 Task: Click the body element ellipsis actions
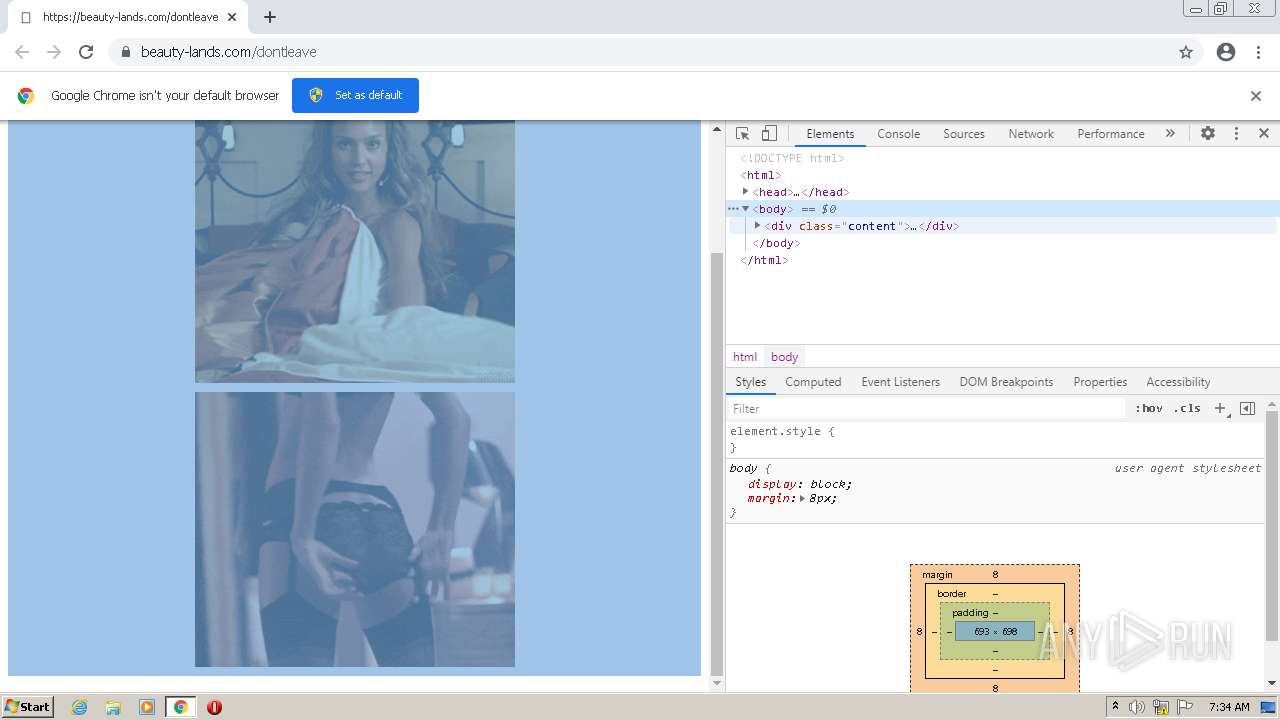(x=733, y=209)
